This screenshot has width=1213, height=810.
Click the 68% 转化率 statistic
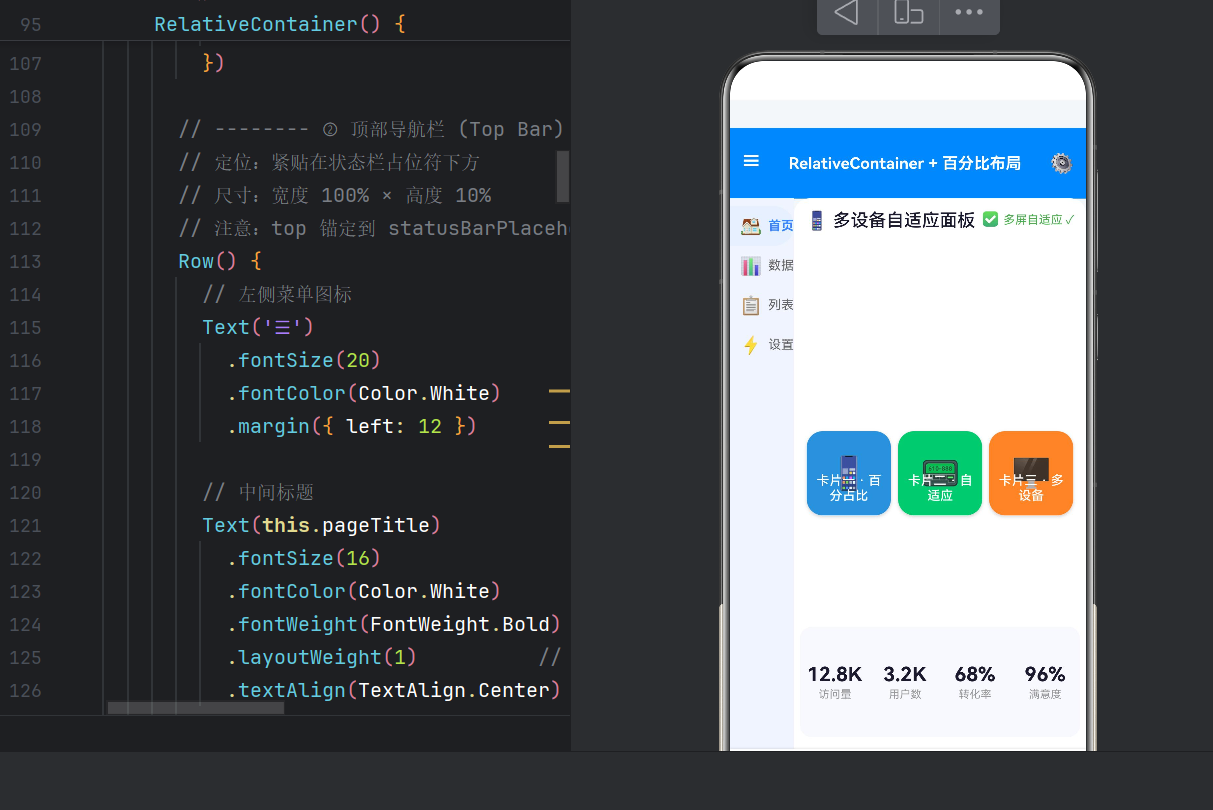point(975,682)
